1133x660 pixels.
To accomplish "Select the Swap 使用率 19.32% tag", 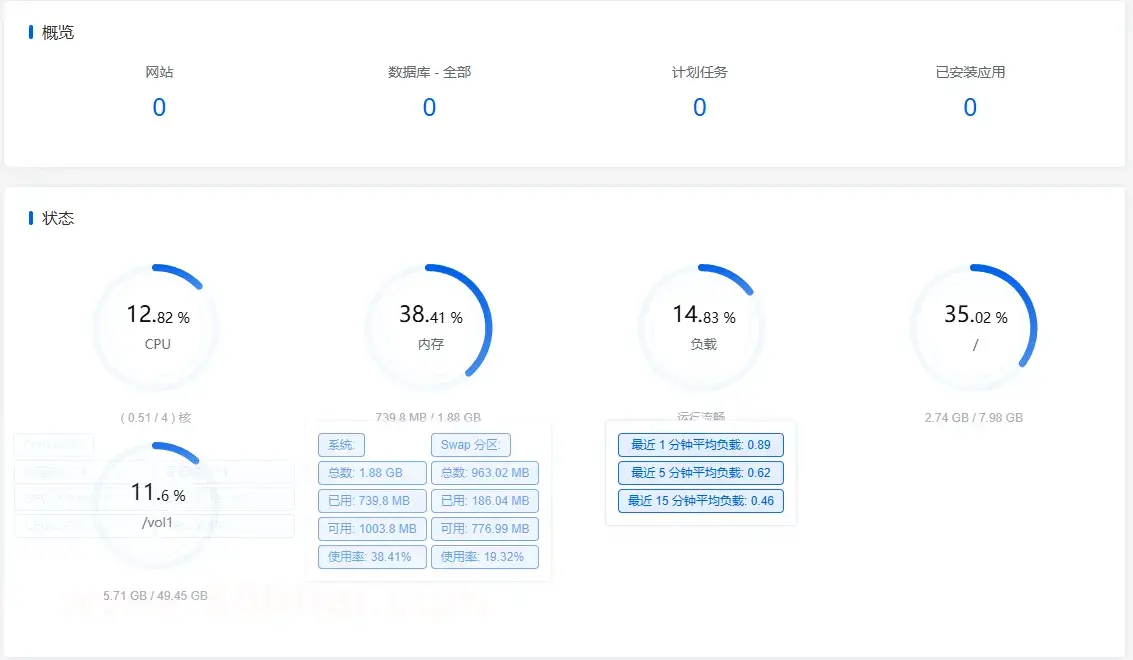I will coord(484,557).
